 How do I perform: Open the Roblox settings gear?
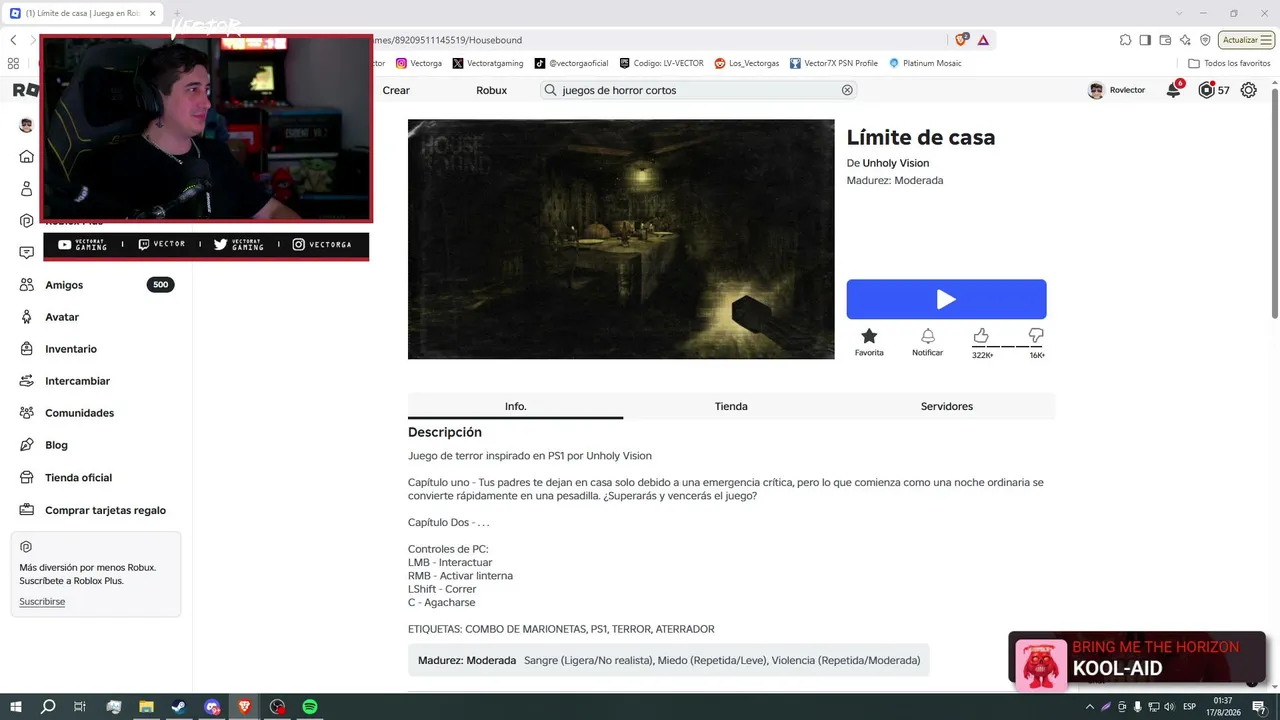coord(1248,90)
